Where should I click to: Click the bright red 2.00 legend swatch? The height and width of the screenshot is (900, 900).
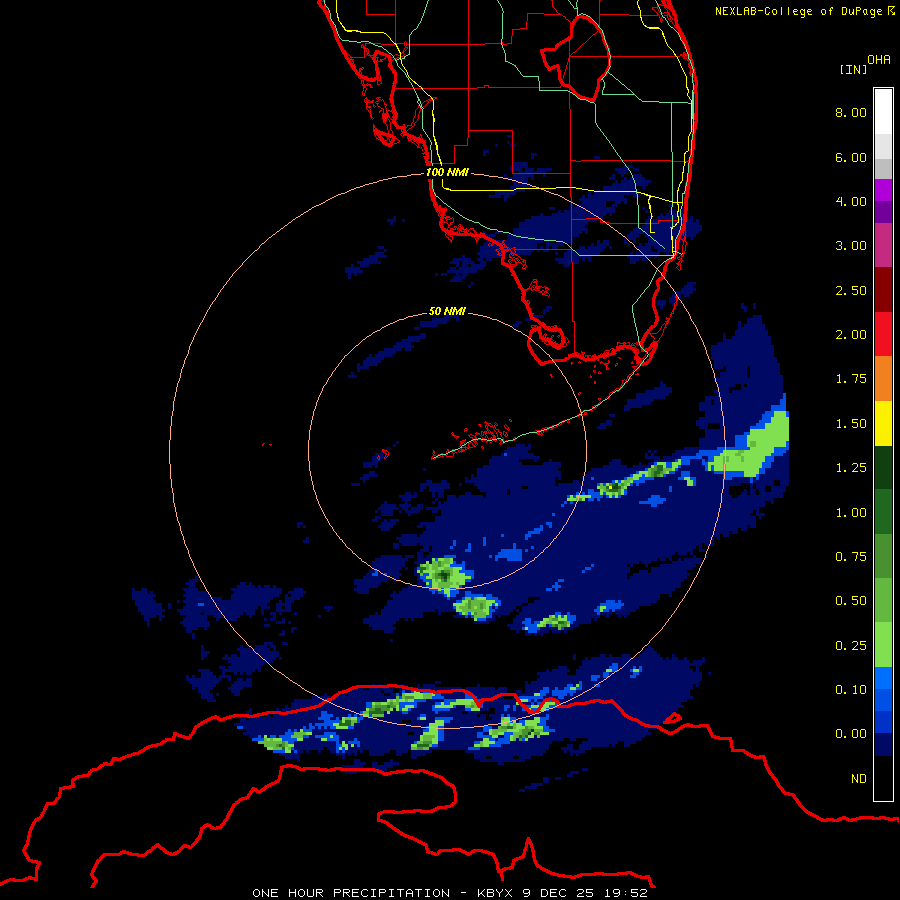pos(883,334)
